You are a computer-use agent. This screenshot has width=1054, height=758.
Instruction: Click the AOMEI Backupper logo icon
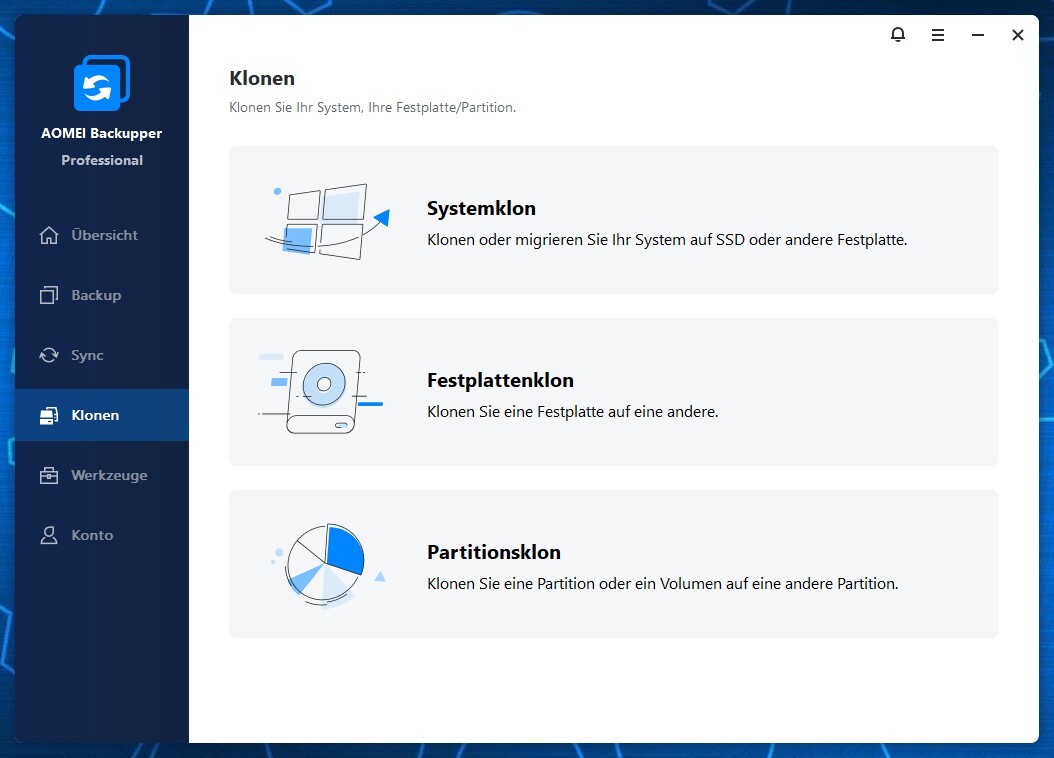coord(101,83)
